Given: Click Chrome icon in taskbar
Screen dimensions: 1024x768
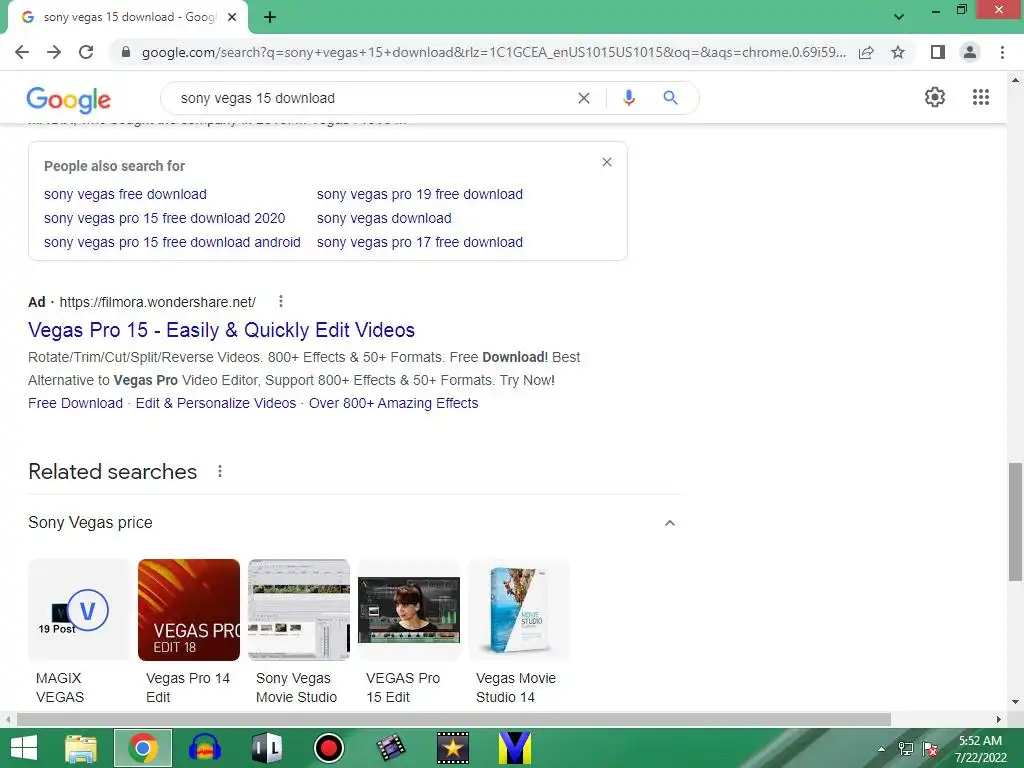Looking at the screenshot, I should click(143, 748).
